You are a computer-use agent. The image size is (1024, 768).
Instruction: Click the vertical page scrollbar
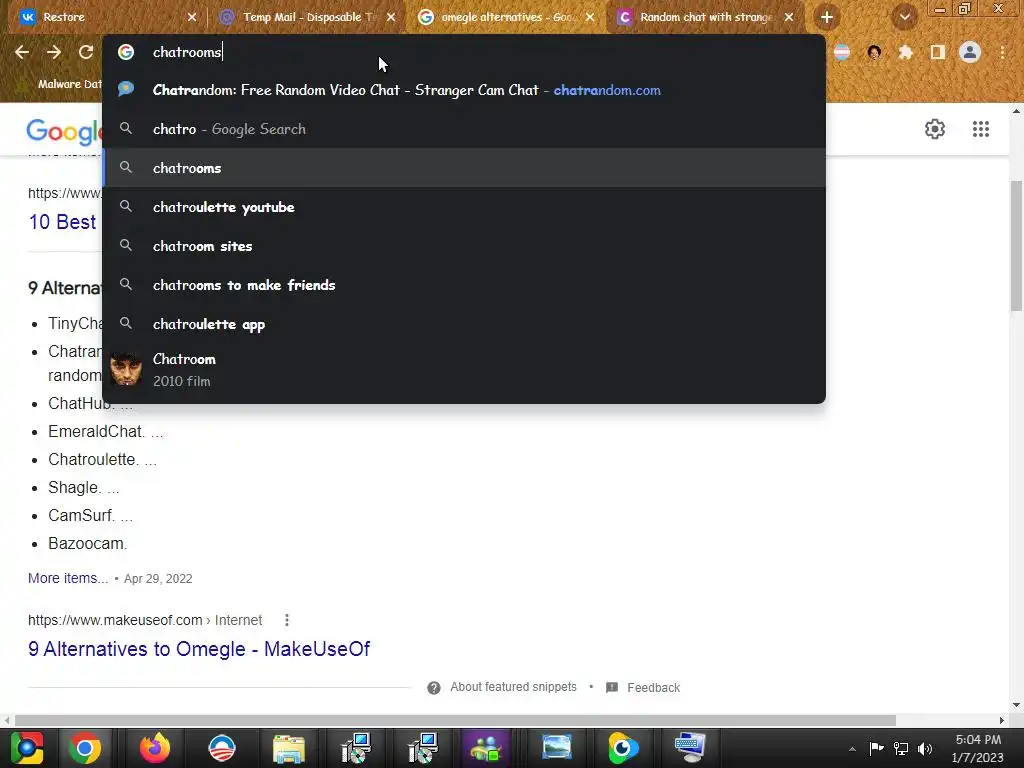[x=1017, y=246]
